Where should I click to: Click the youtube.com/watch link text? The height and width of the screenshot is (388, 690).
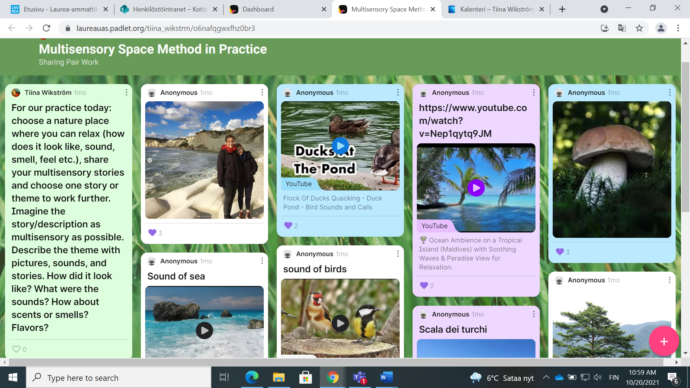(x=473, y=121)
